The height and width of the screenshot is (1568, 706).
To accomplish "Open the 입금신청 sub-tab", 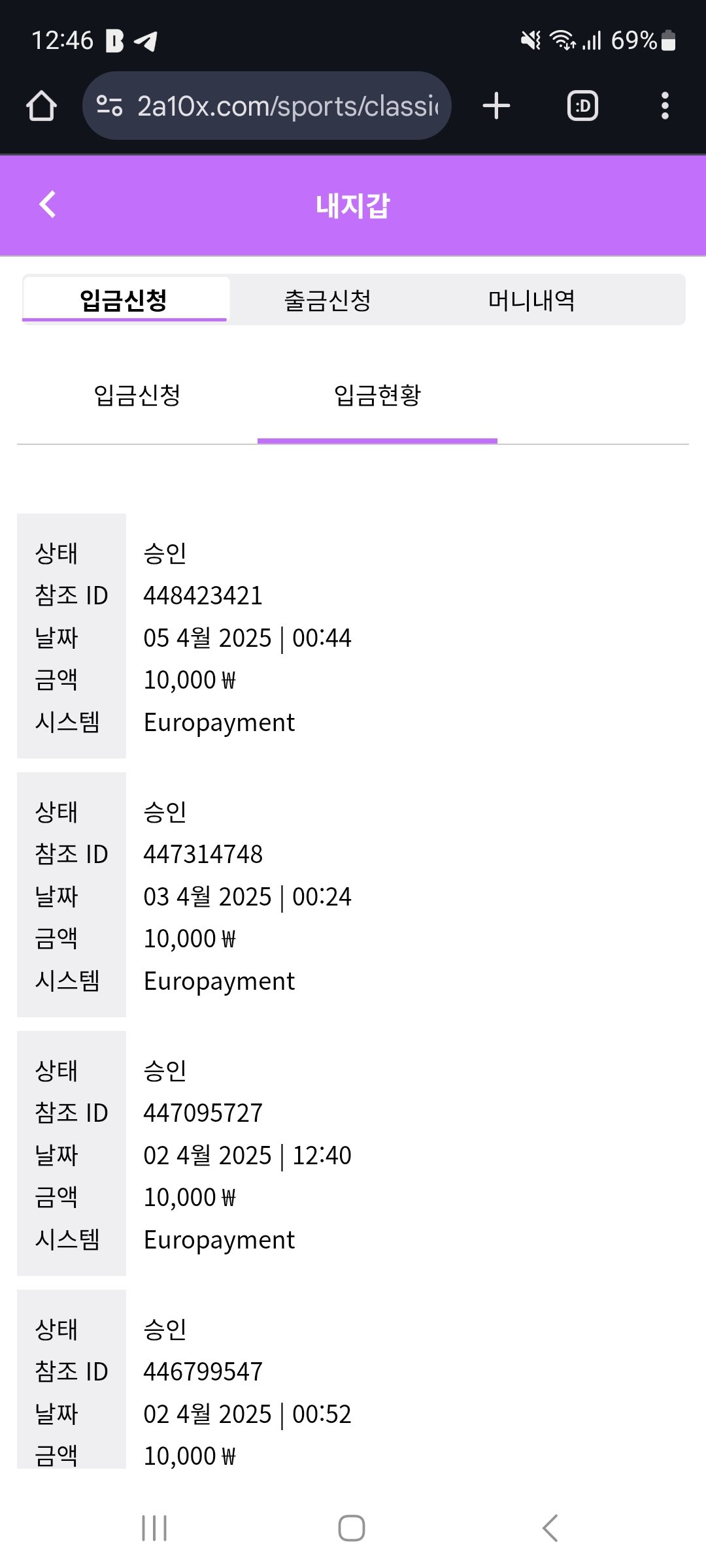I will 137,395.
